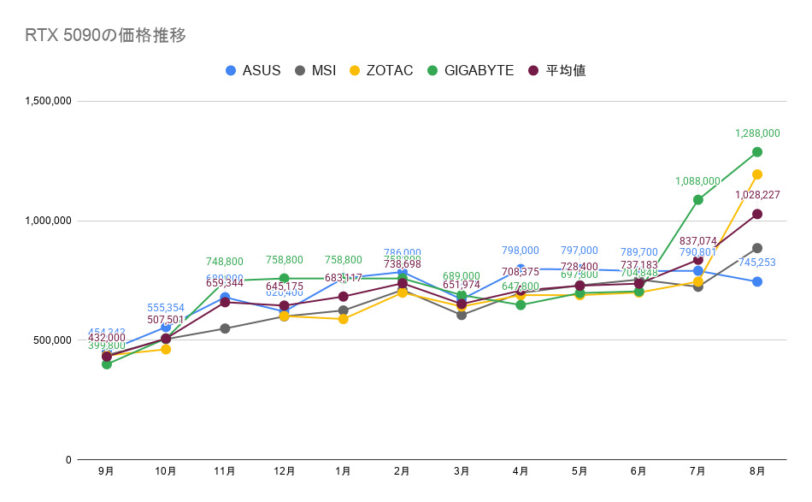Click the chart title RTX 5090の価格推移
This screenshot has width=812, height=502.
point(105,35)
